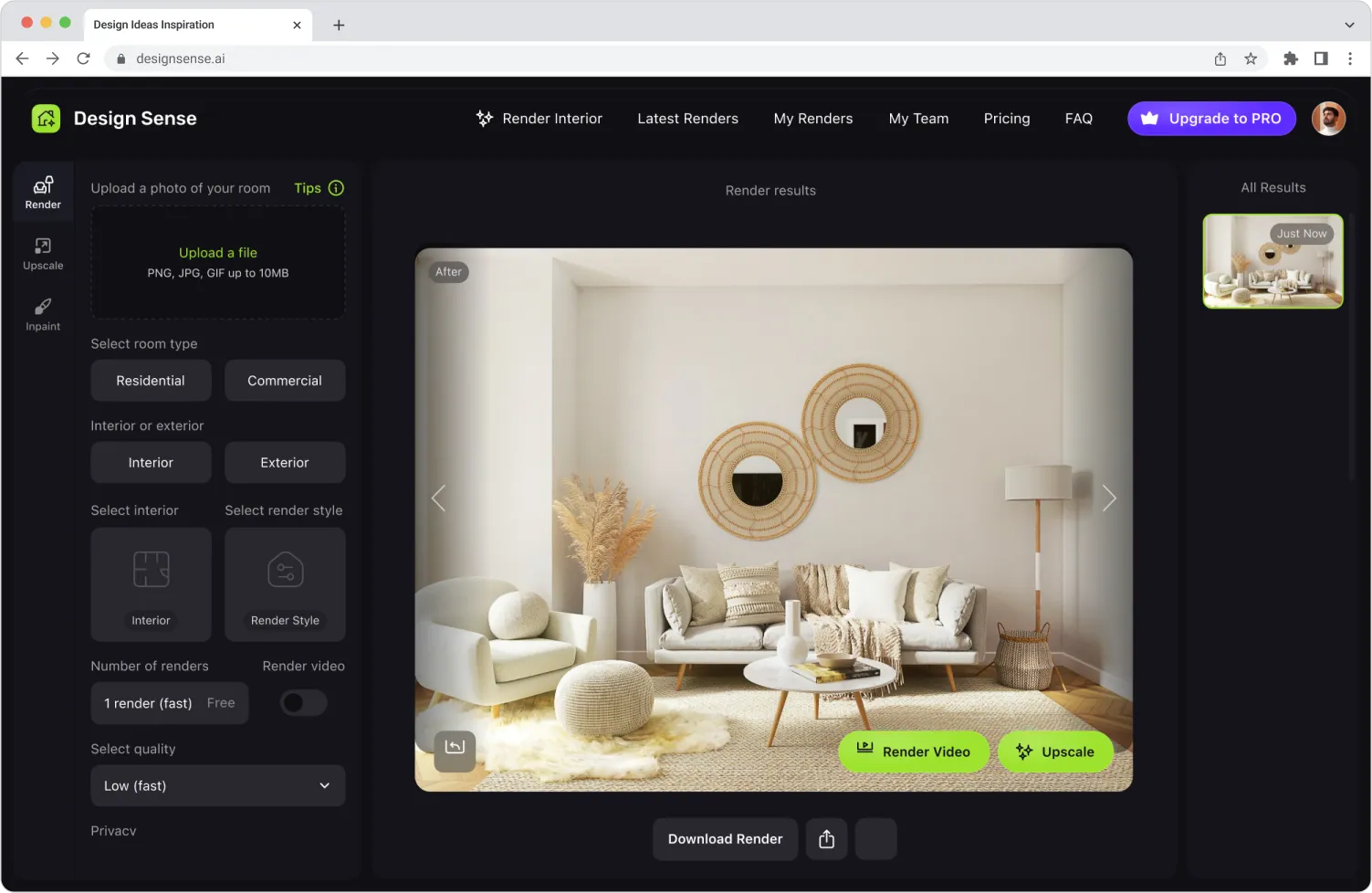Click the Design Sense logo icon

pos(47,119)
